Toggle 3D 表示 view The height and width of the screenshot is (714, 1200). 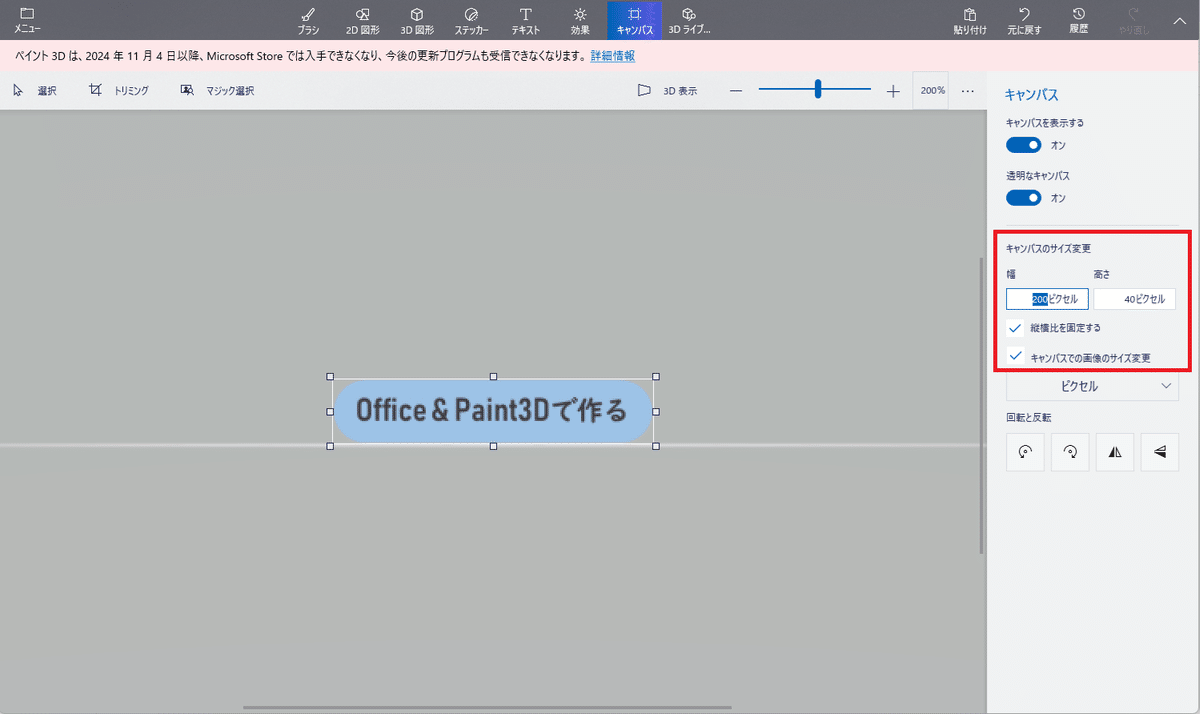(668, 91)
